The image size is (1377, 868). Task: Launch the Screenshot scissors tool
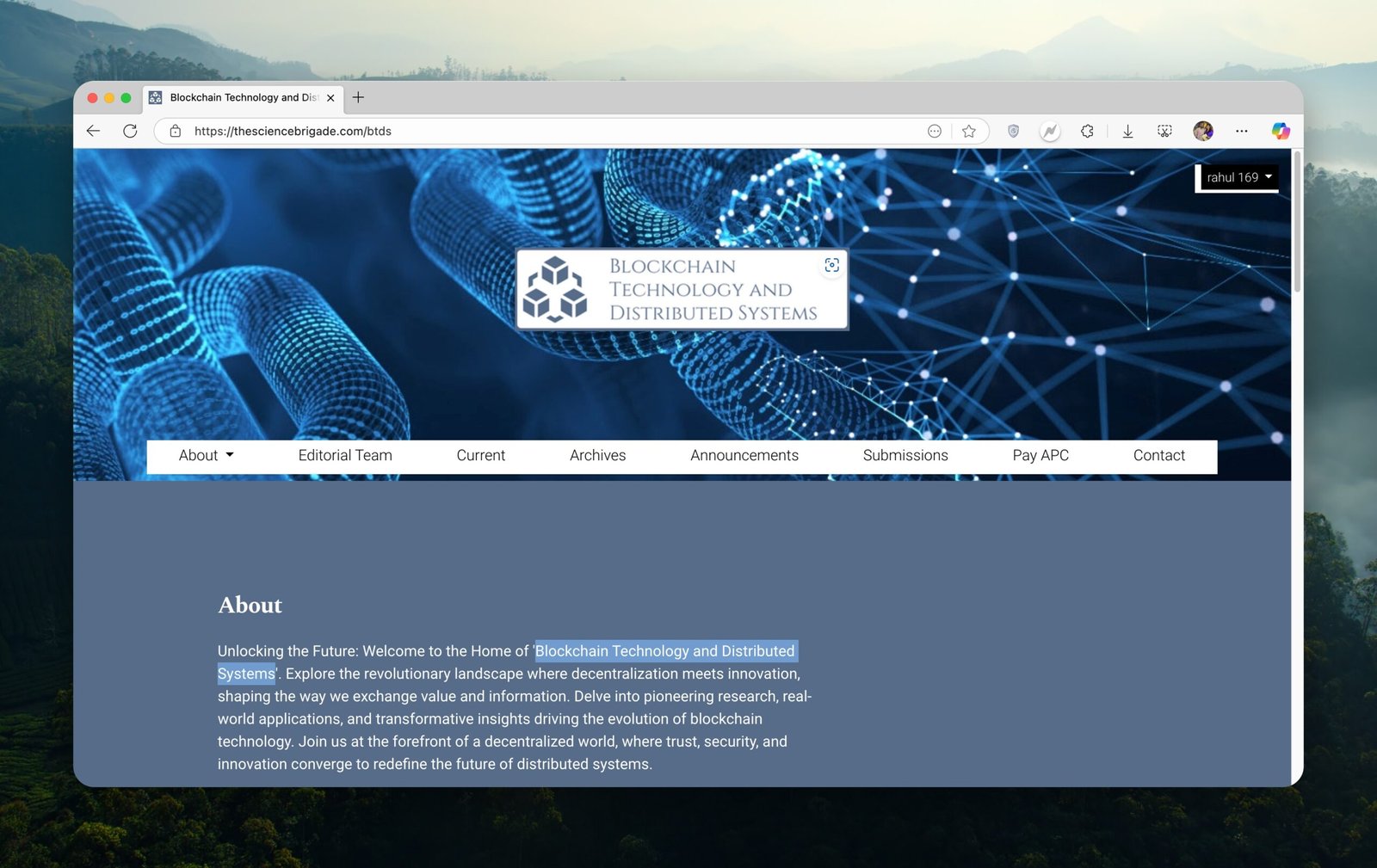coord(1164,131)
